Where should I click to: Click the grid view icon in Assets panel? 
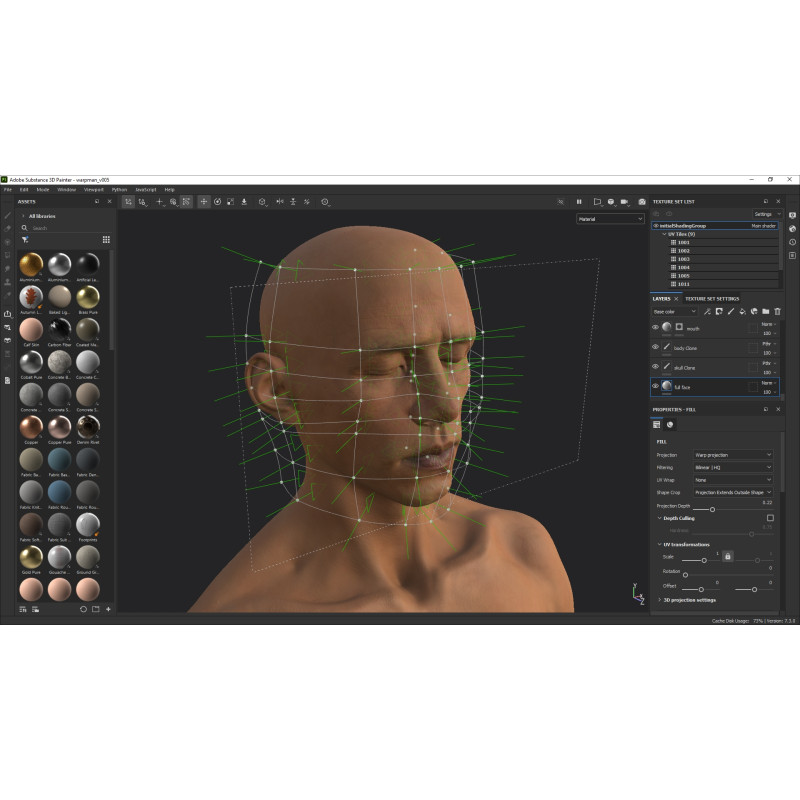pos(106,240)
